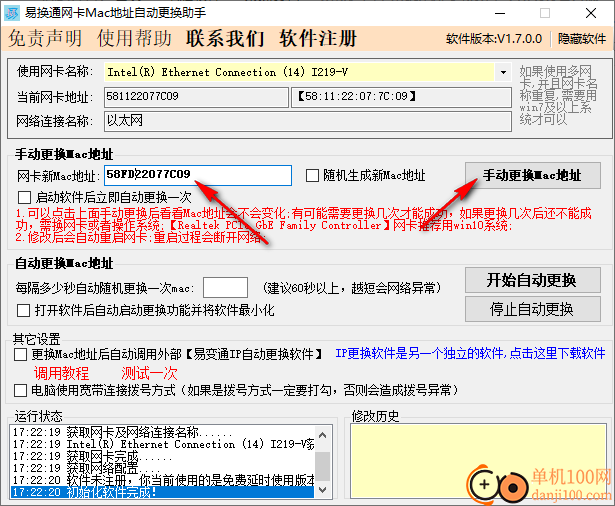Image resolution: width=615 pixels, height=506 pixels.
Task: Click the current MAC field 581122077C09
Action: pos(197,97)
